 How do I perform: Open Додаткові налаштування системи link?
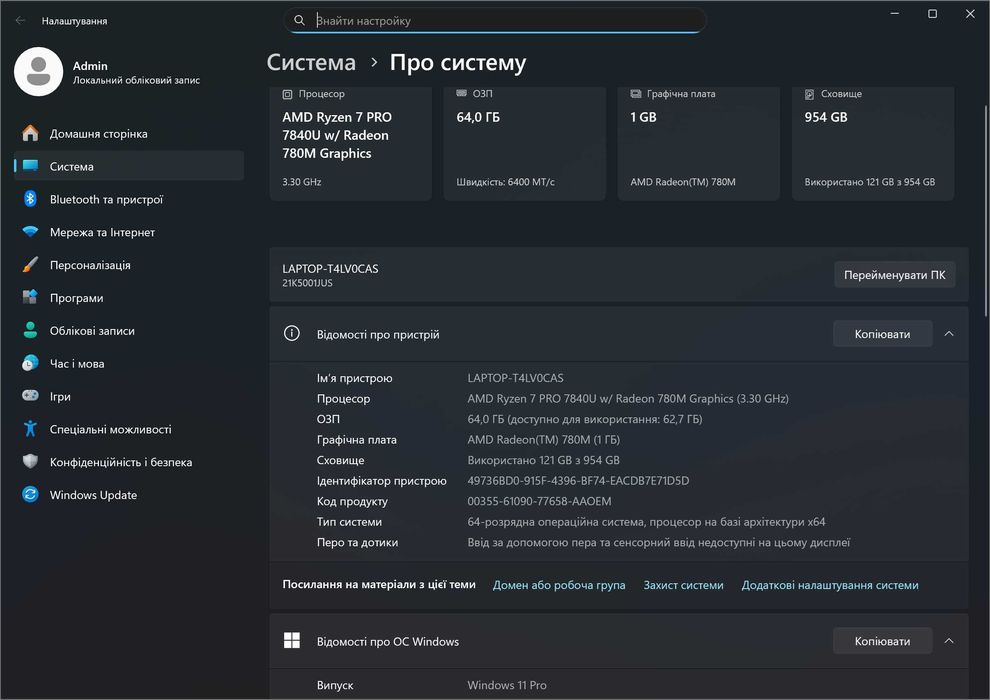(830, 585)
